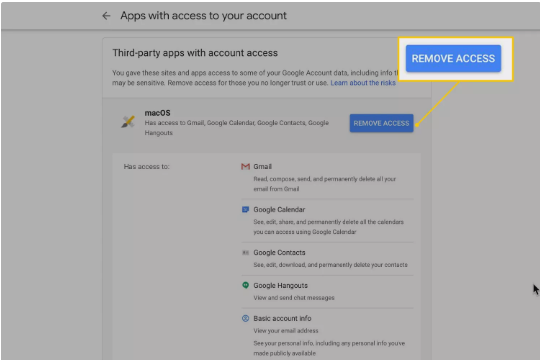The height and width of the screenshot is (360, 540).
Task: Click the Basic account info label
Action: point(282,318)
